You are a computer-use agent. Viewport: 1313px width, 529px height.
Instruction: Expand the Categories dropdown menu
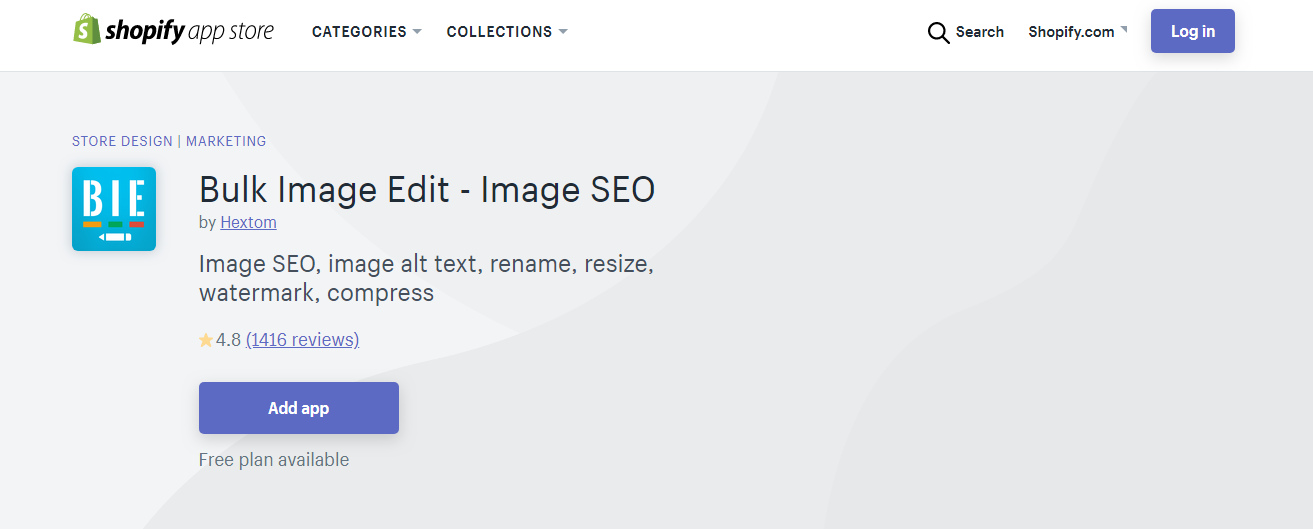(367, 32)
